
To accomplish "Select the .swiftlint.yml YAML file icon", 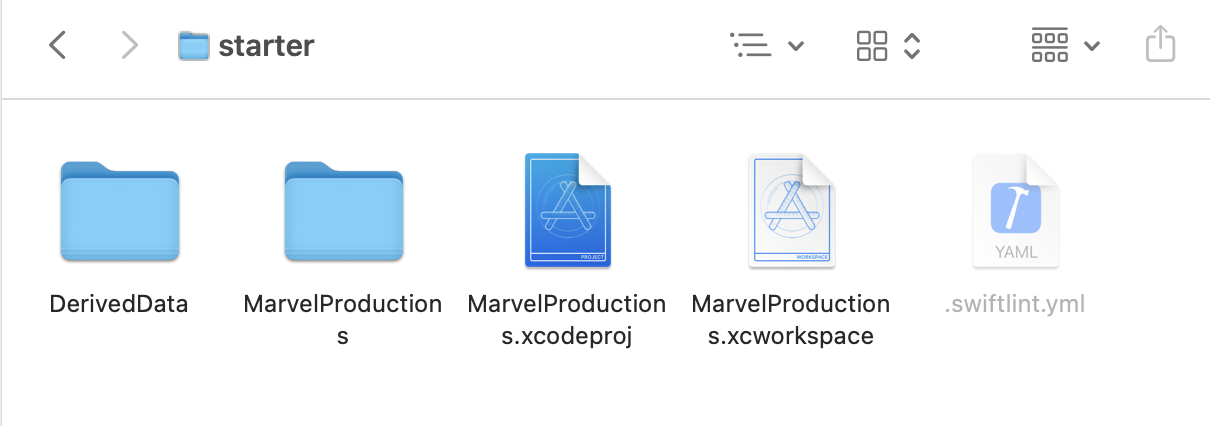I will (1015, 211).
